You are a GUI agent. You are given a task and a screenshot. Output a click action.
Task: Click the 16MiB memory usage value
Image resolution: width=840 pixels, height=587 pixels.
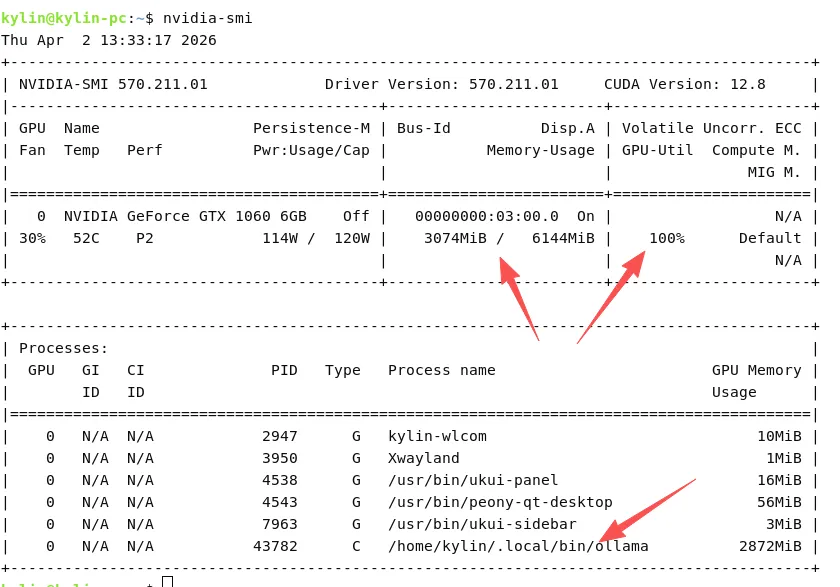[x=779, y=480]
